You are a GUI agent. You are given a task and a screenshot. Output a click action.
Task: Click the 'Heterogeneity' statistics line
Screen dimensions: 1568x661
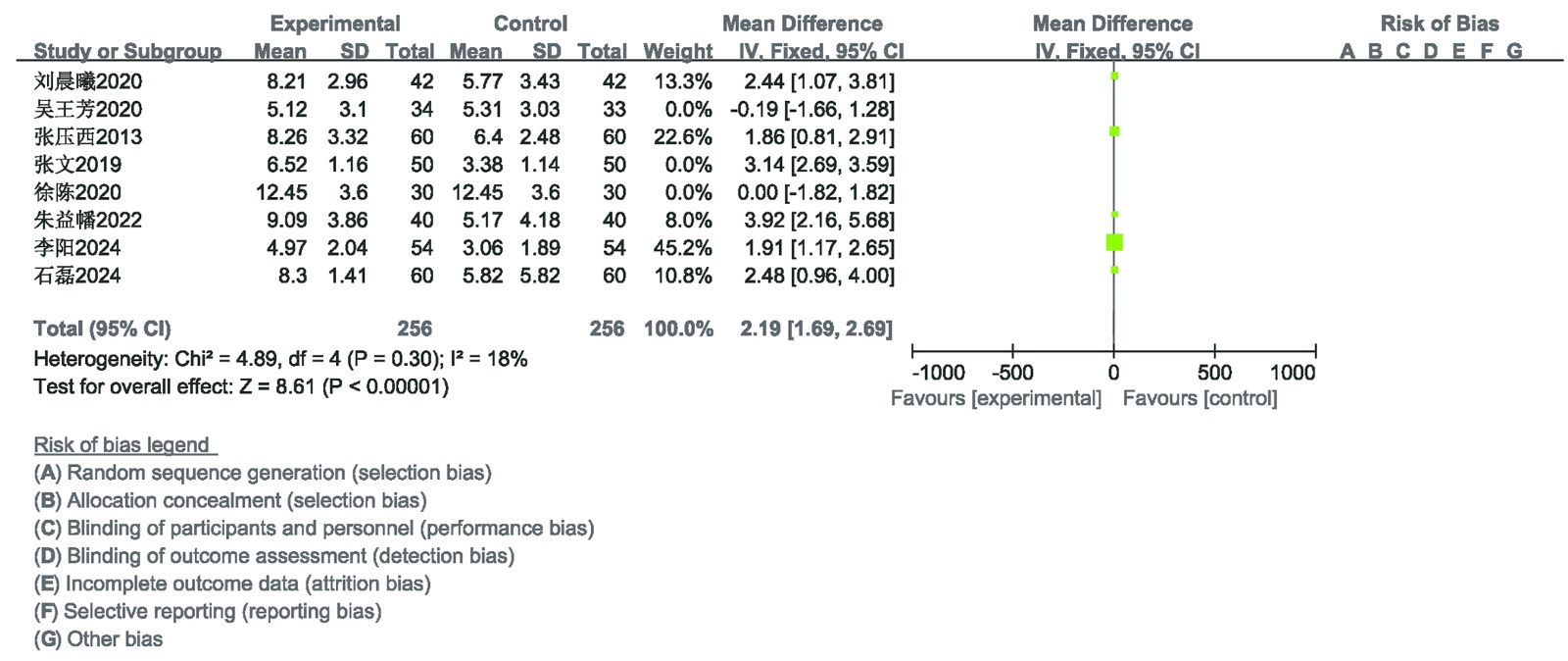click(280, 359)
